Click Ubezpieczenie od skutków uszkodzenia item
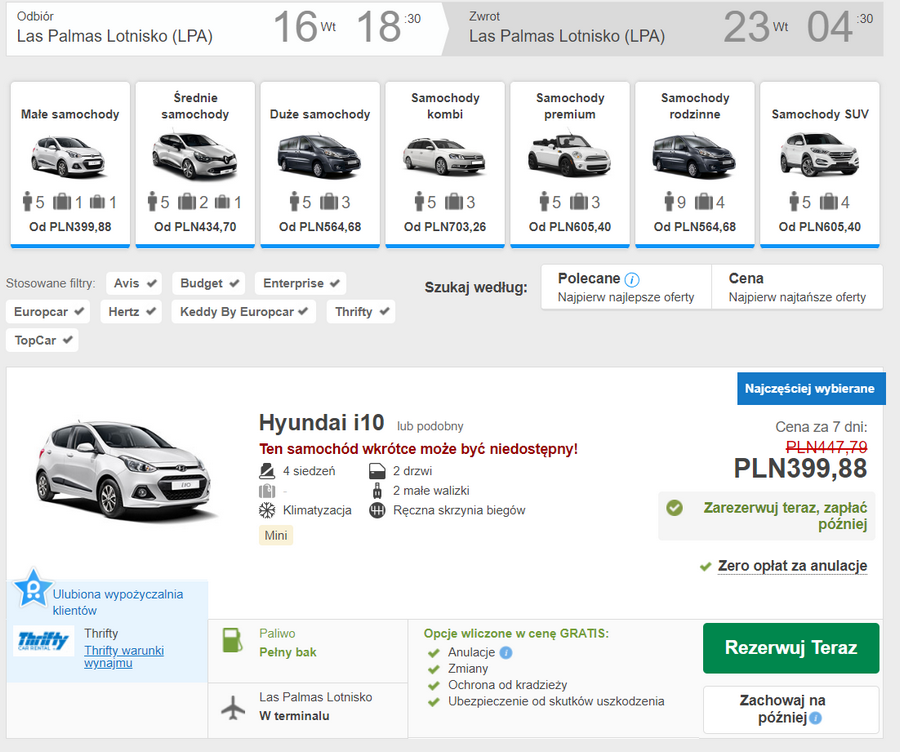Screen dimensions: 900x752 pyautogui.click(x=556, y=701)
